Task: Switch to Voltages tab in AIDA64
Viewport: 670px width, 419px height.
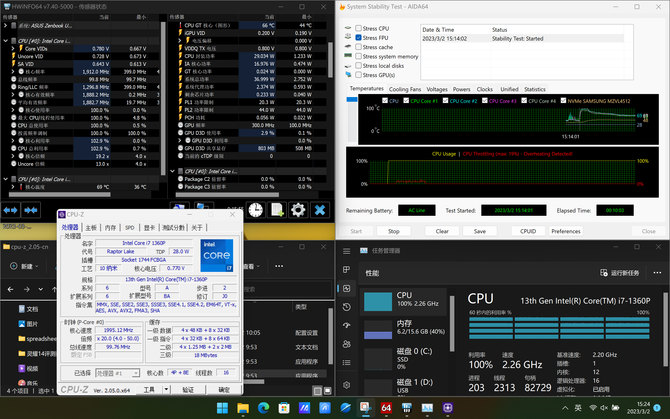Action: pyautogui.click(x=437, y=89)
